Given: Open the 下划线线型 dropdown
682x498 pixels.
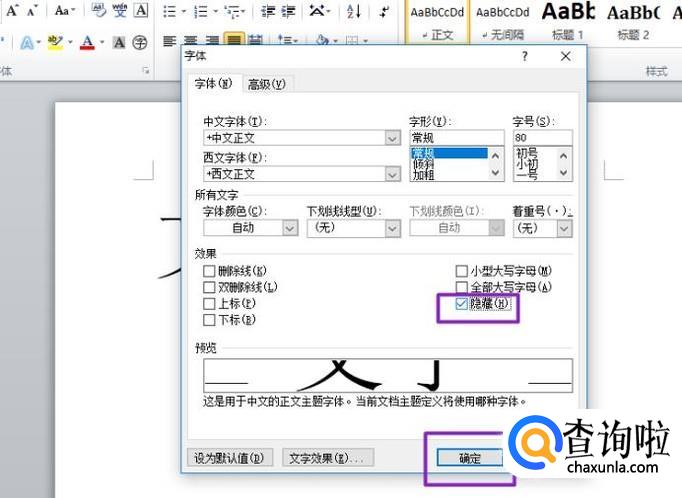Looking at the screenshot, I should tap(392, 228).
